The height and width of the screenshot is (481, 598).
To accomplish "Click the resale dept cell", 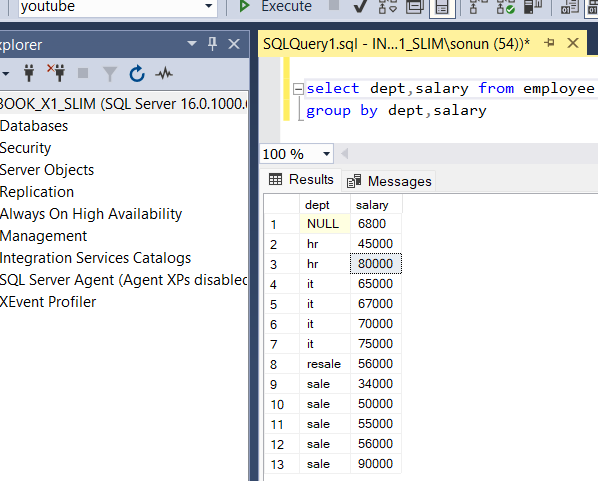I will coord(325,364).
